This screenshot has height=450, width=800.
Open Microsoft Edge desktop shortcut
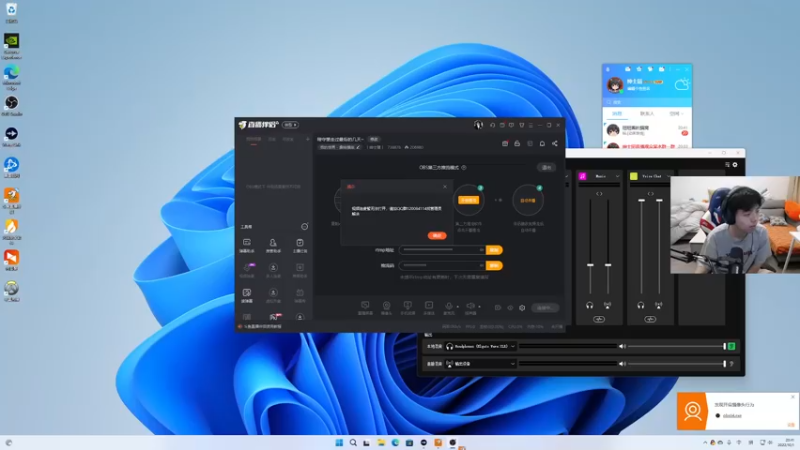(11, 77)
